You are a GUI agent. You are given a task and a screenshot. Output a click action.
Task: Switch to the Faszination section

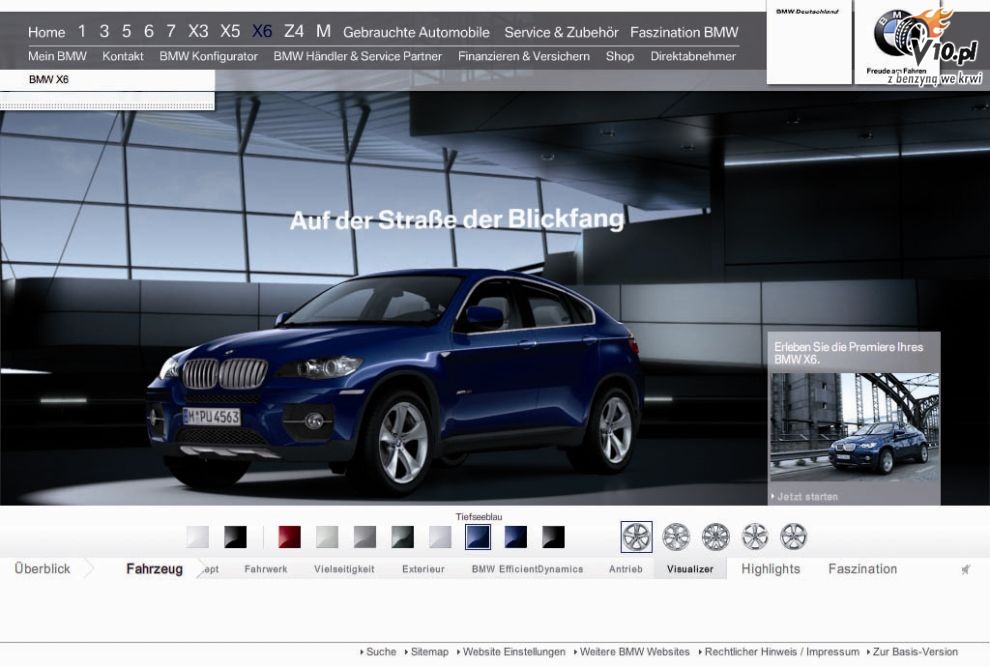(862, 568)
